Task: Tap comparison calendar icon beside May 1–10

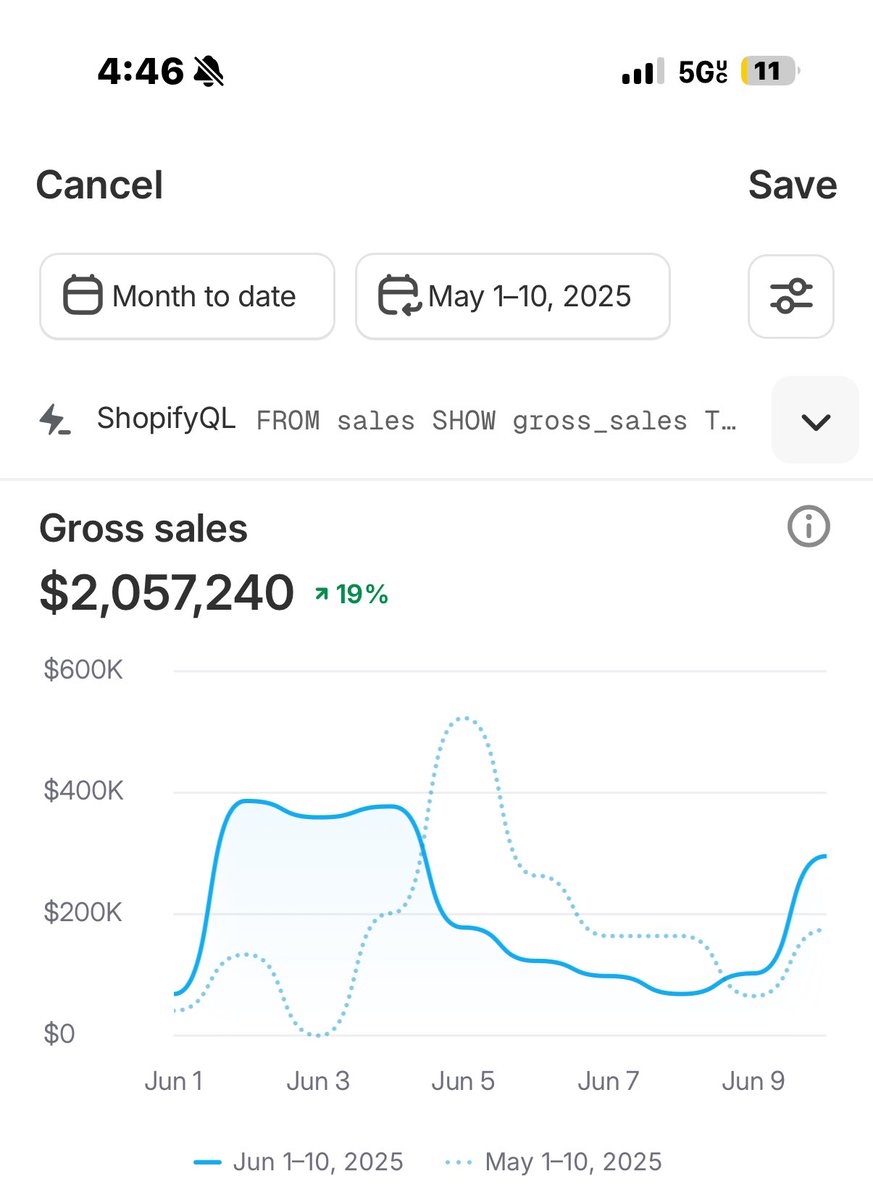Action: coord(399,296)
